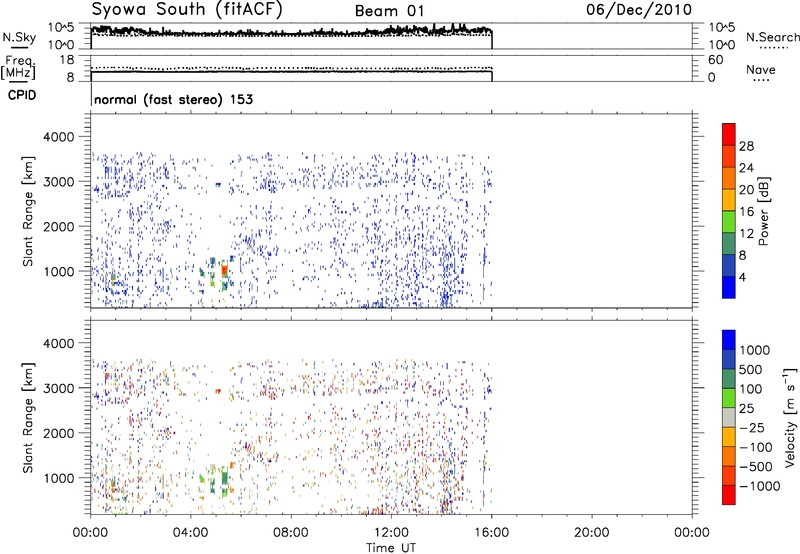Image resolution: width=800 pixels, height=554 pixels.
Task: Click the light green Power colorbar segment near 16
Action: click(x=729, y=221)
